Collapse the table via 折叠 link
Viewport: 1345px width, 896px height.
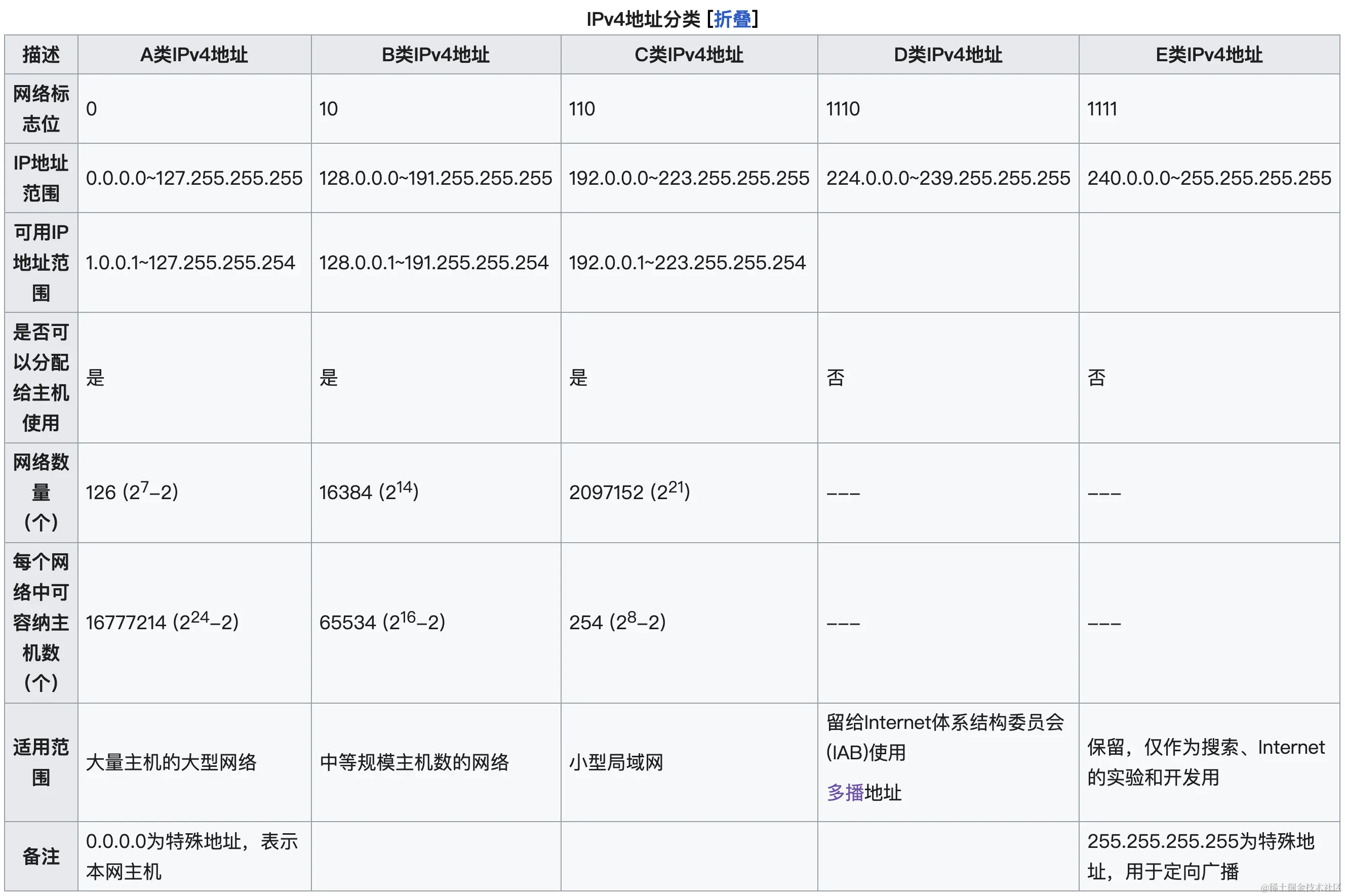732,19
